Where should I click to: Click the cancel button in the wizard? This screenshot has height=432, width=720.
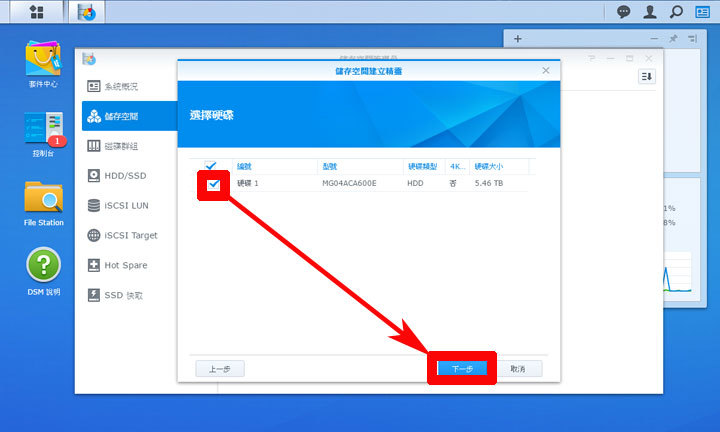click(518, 369)
